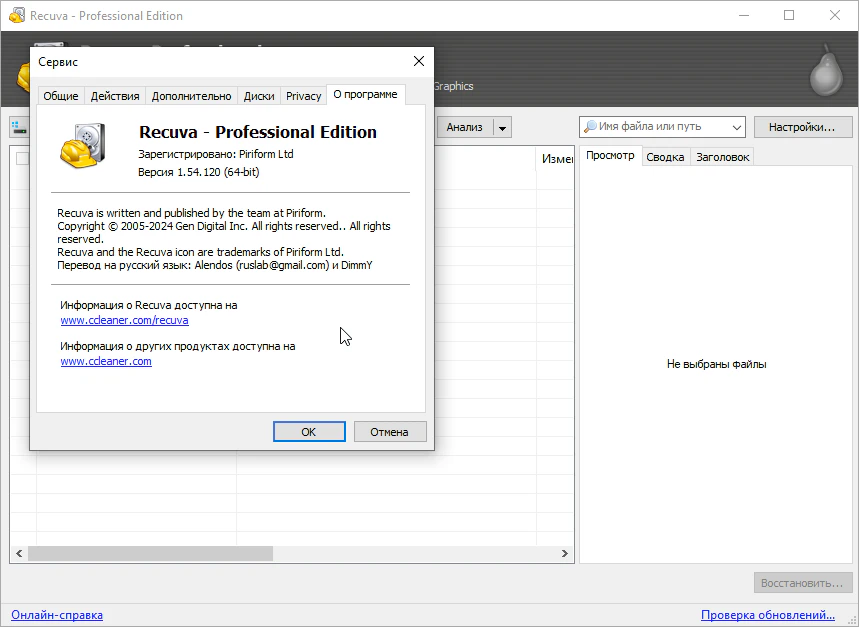
Task: Open the Действия tab
Action: [115, 96]
